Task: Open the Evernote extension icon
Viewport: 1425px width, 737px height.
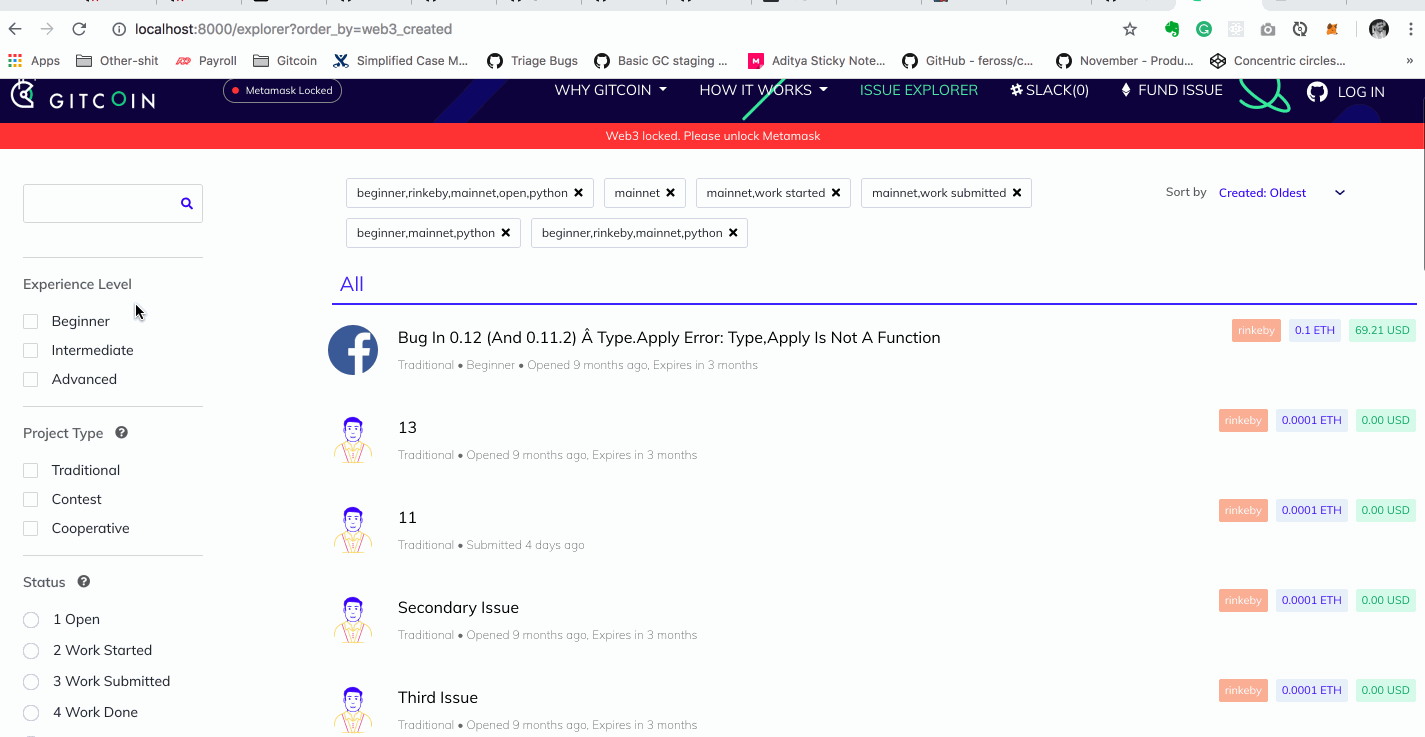Action: pos(1172,29)
